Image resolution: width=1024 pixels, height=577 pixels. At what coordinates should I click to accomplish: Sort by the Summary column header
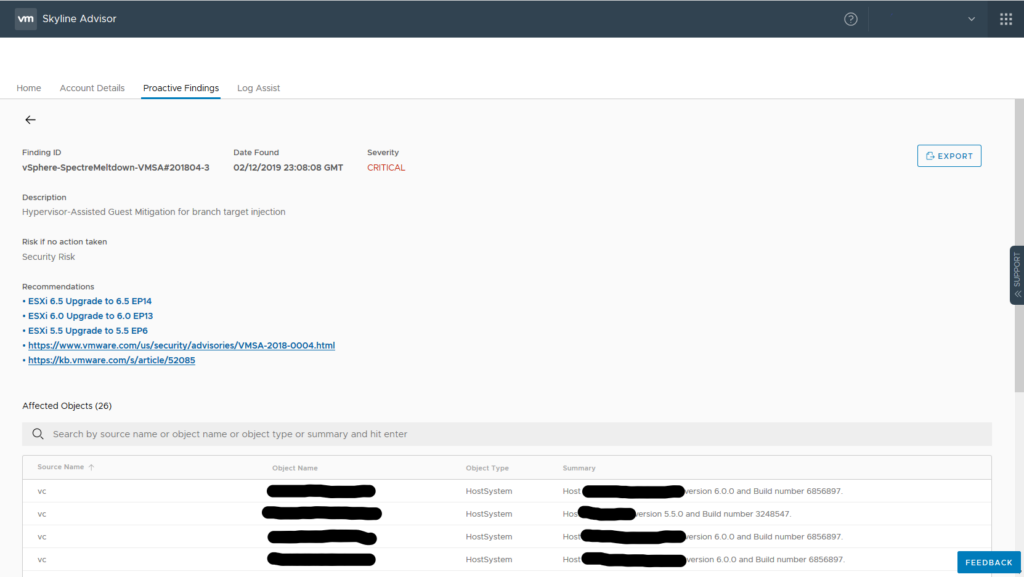tap(579, 468)
